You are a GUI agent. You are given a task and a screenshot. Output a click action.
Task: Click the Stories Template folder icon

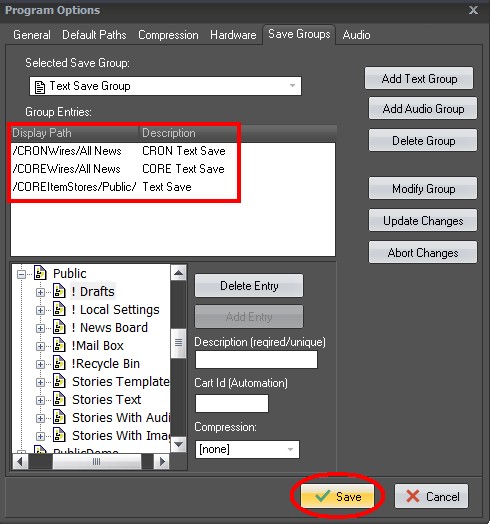tap(59, 381)
